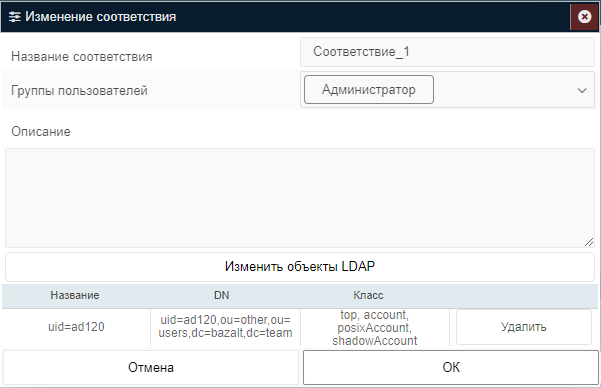The image size is (601, 388).
Task: Click the DN column header
Action: 222,295
